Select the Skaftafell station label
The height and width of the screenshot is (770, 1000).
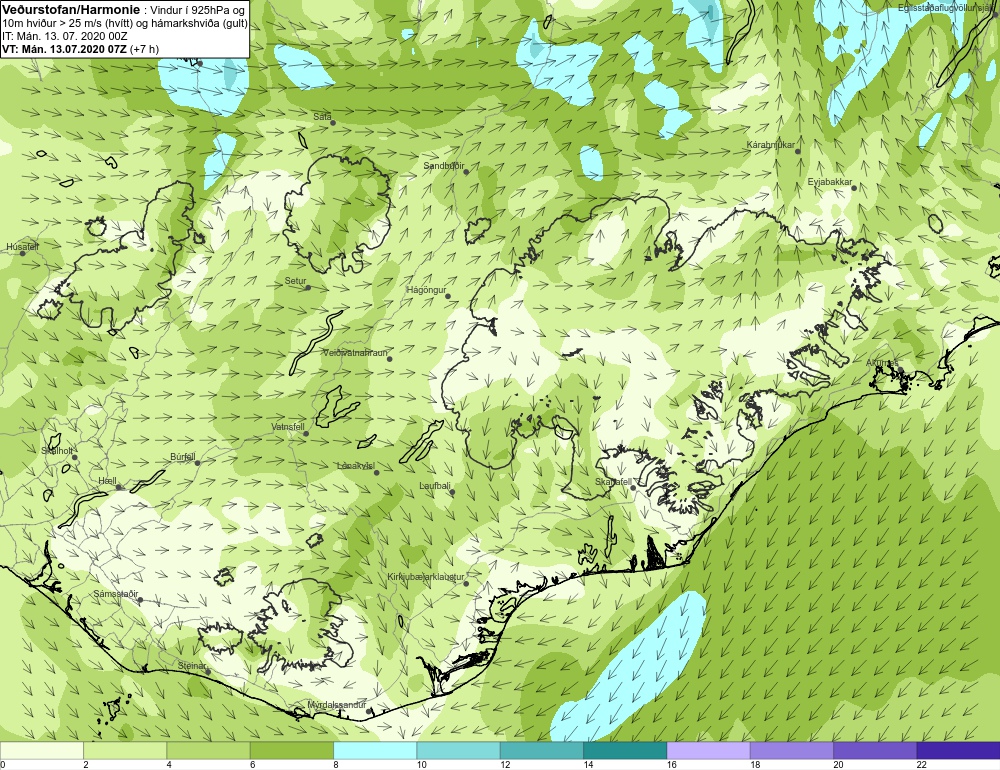click(613, 482)
